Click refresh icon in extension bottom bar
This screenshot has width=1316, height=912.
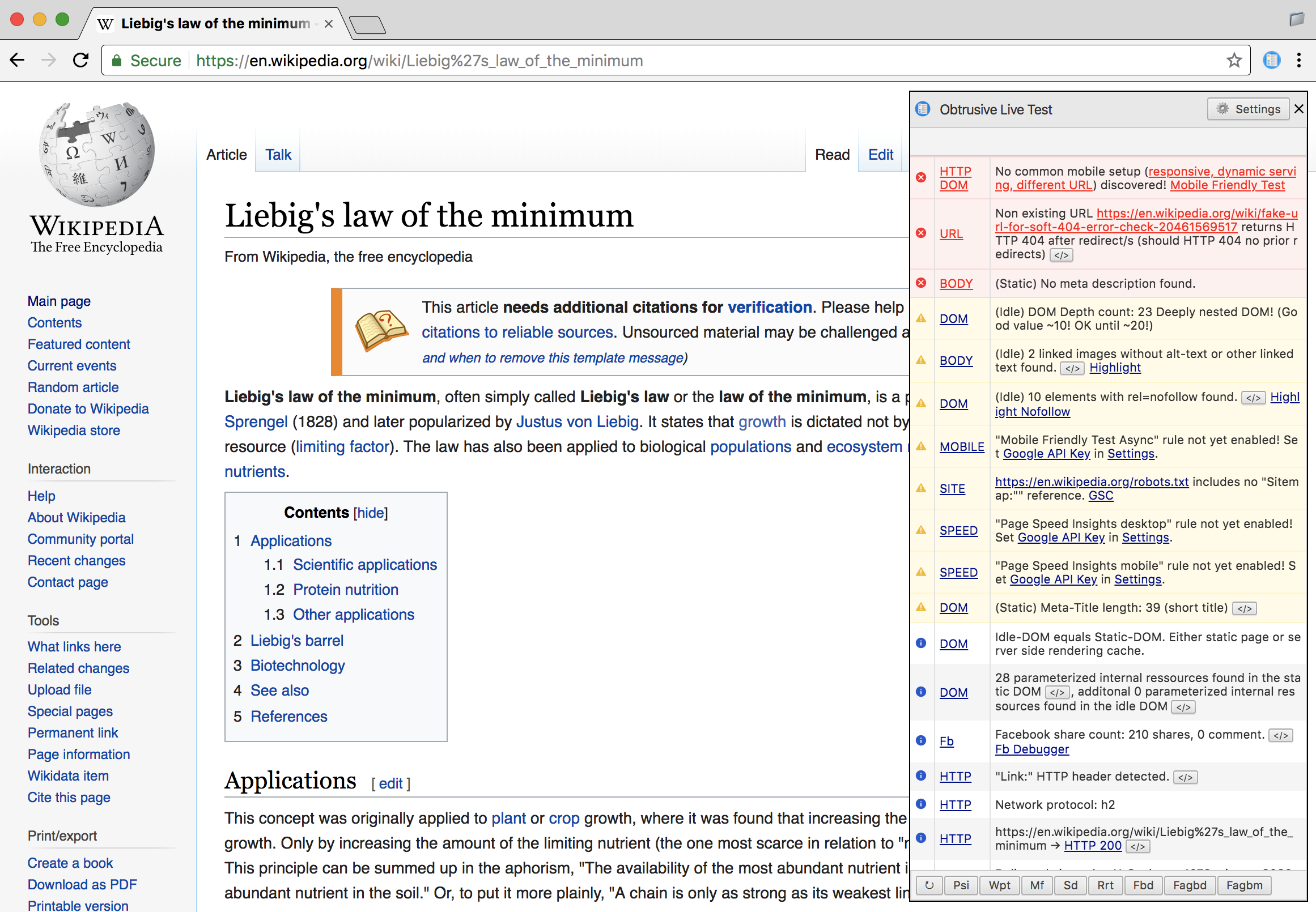pos(929,885)
